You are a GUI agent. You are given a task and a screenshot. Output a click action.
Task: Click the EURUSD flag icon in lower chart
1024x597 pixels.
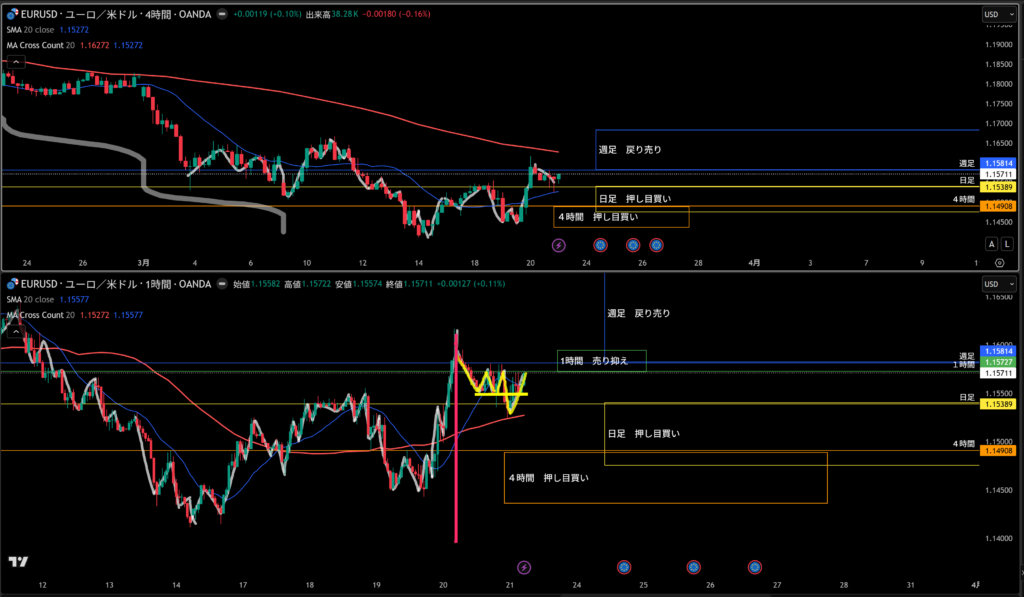click(12, 284)
